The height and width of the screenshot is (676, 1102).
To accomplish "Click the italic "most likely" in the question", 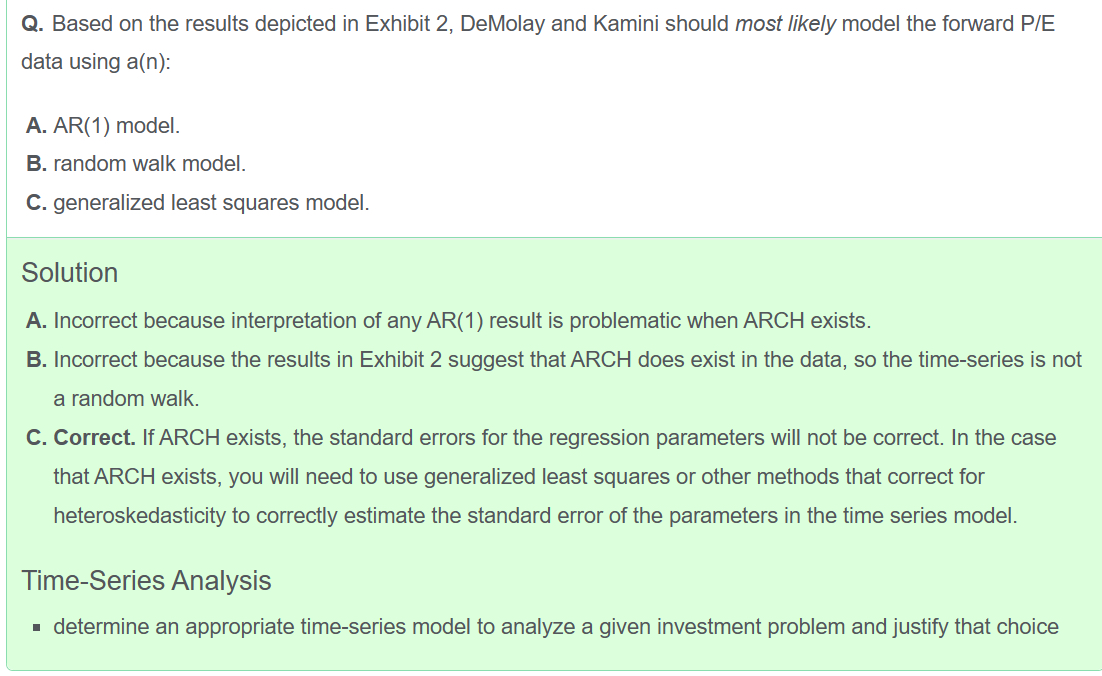I will click(x=785, y=24).
